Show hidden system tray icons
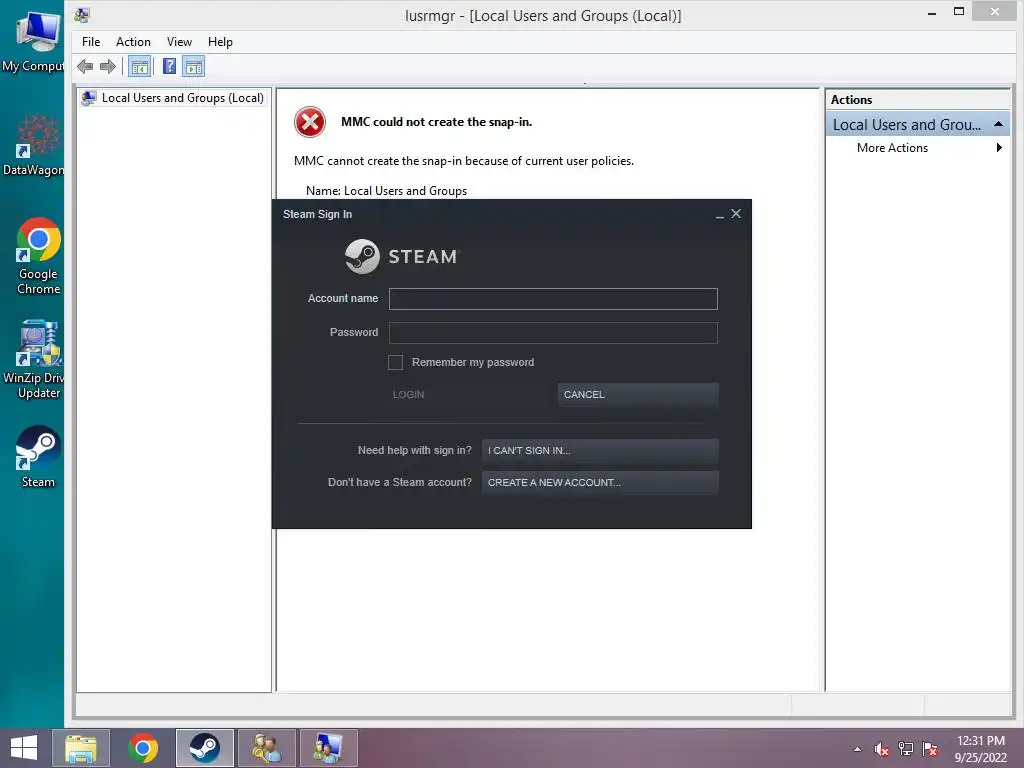 point(857,749)
